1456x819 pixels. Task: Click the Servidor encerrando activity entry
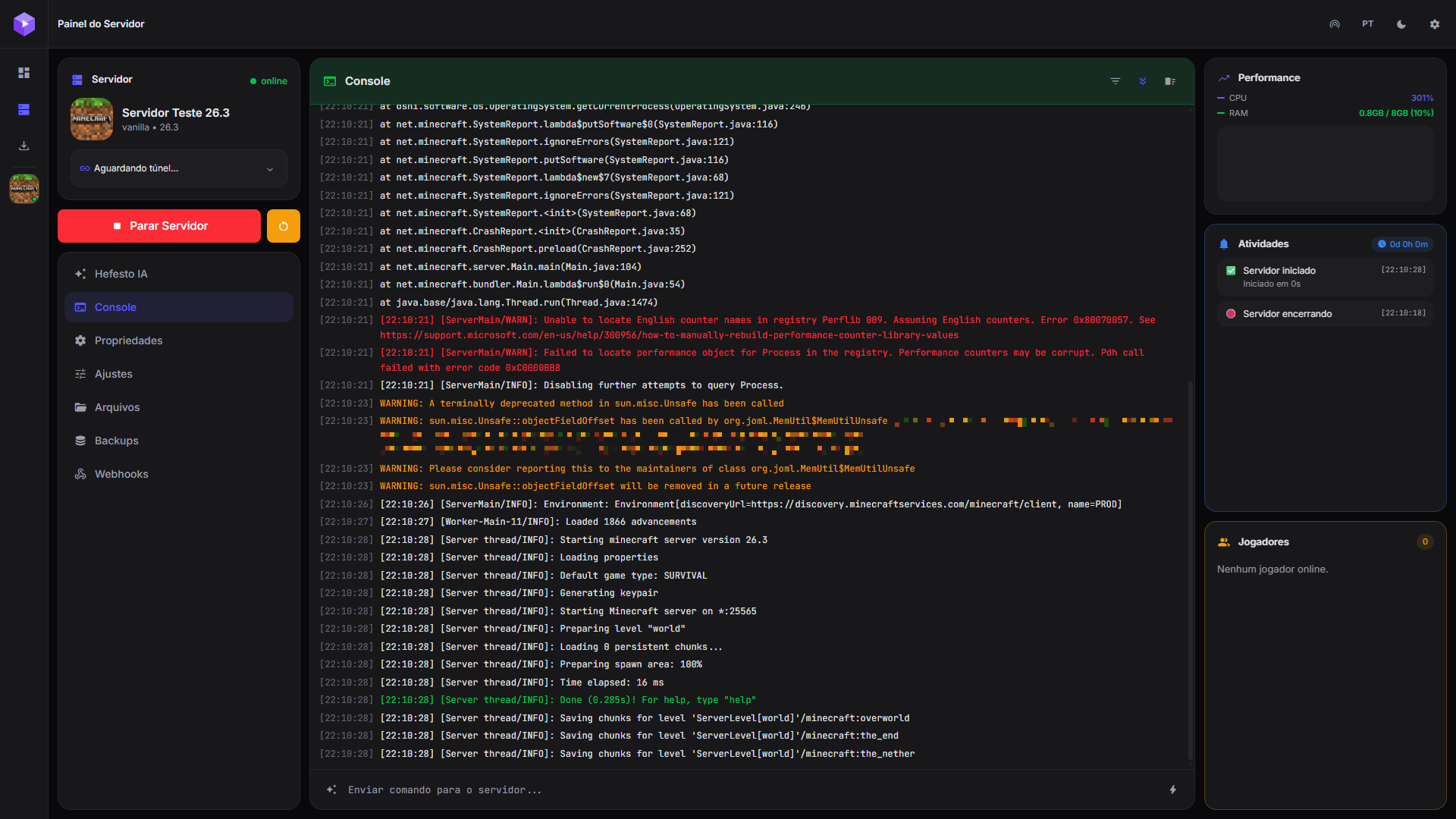1325,314
